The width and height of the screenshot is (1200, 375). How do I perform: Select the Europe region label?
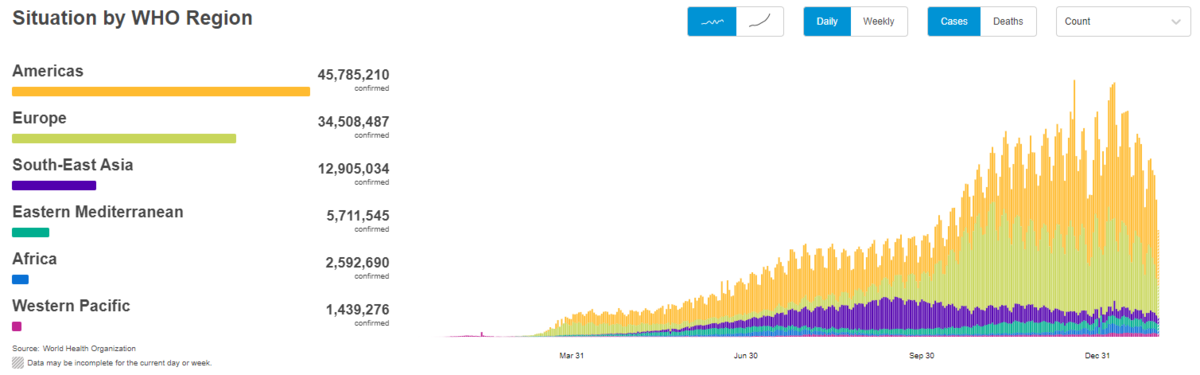pos(39,118)
